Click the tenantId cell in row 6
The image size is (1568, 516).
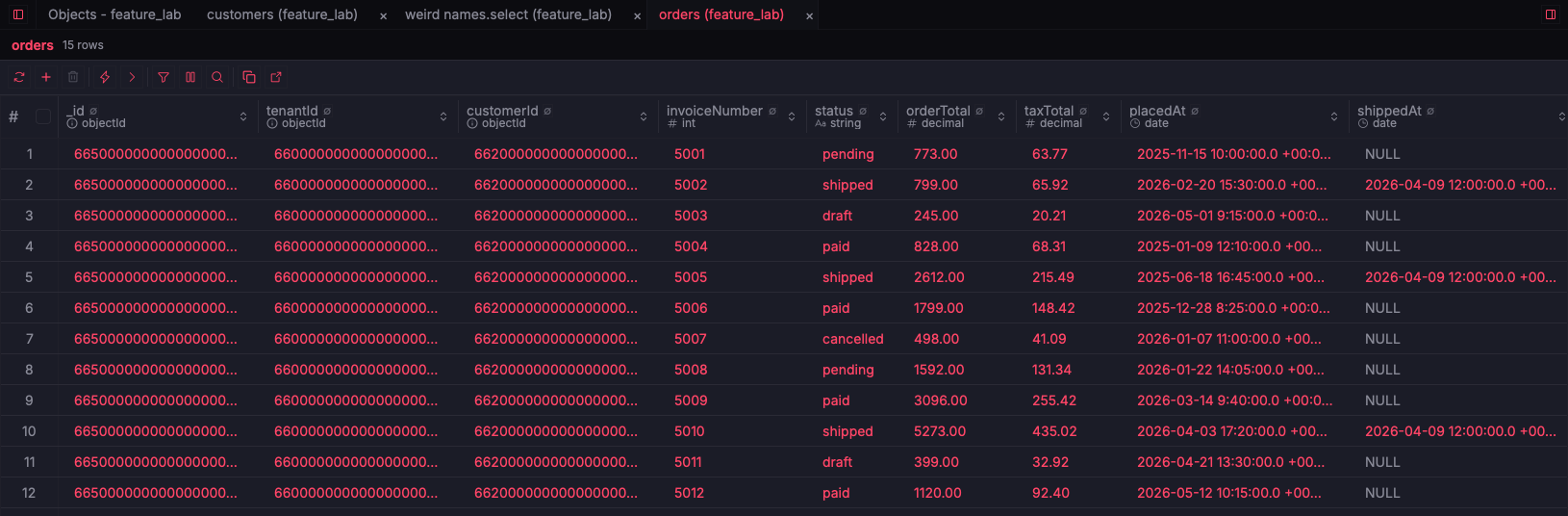click(x=356, y=308)
